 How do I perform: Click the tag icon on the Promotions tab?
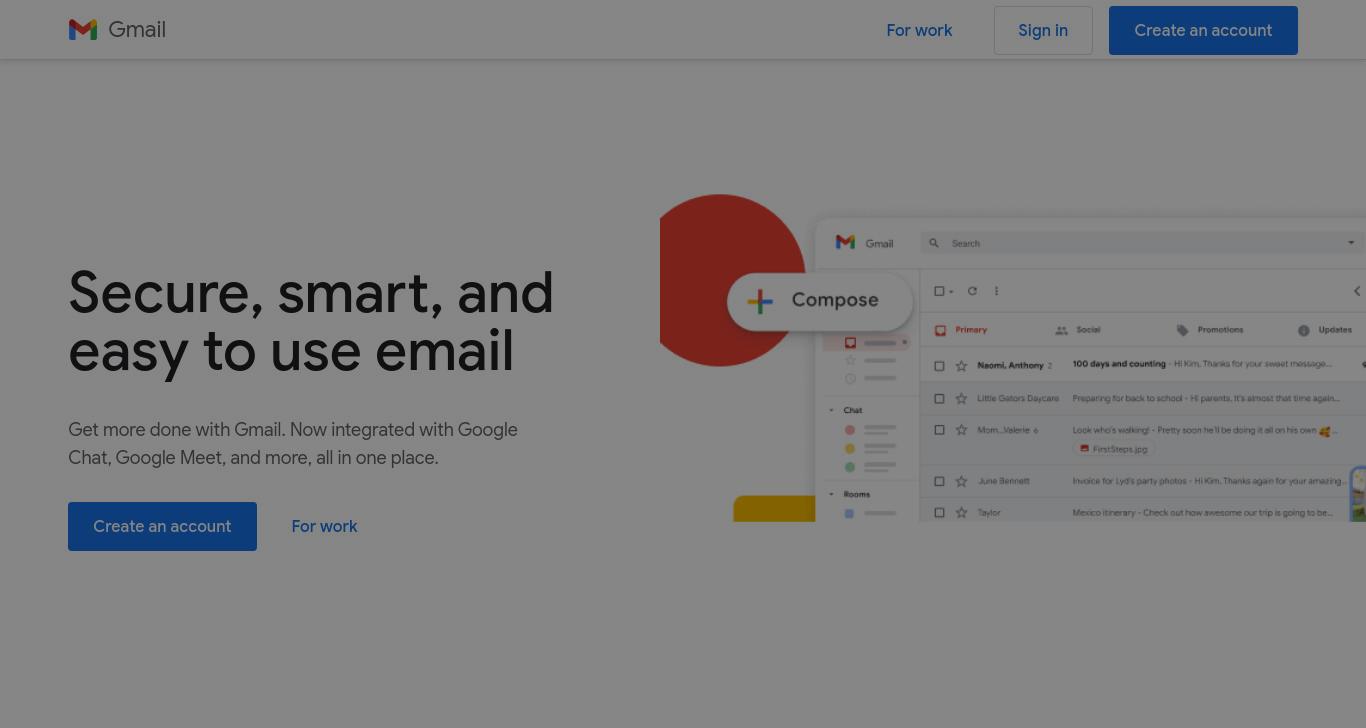click(x=1183, y=330)
